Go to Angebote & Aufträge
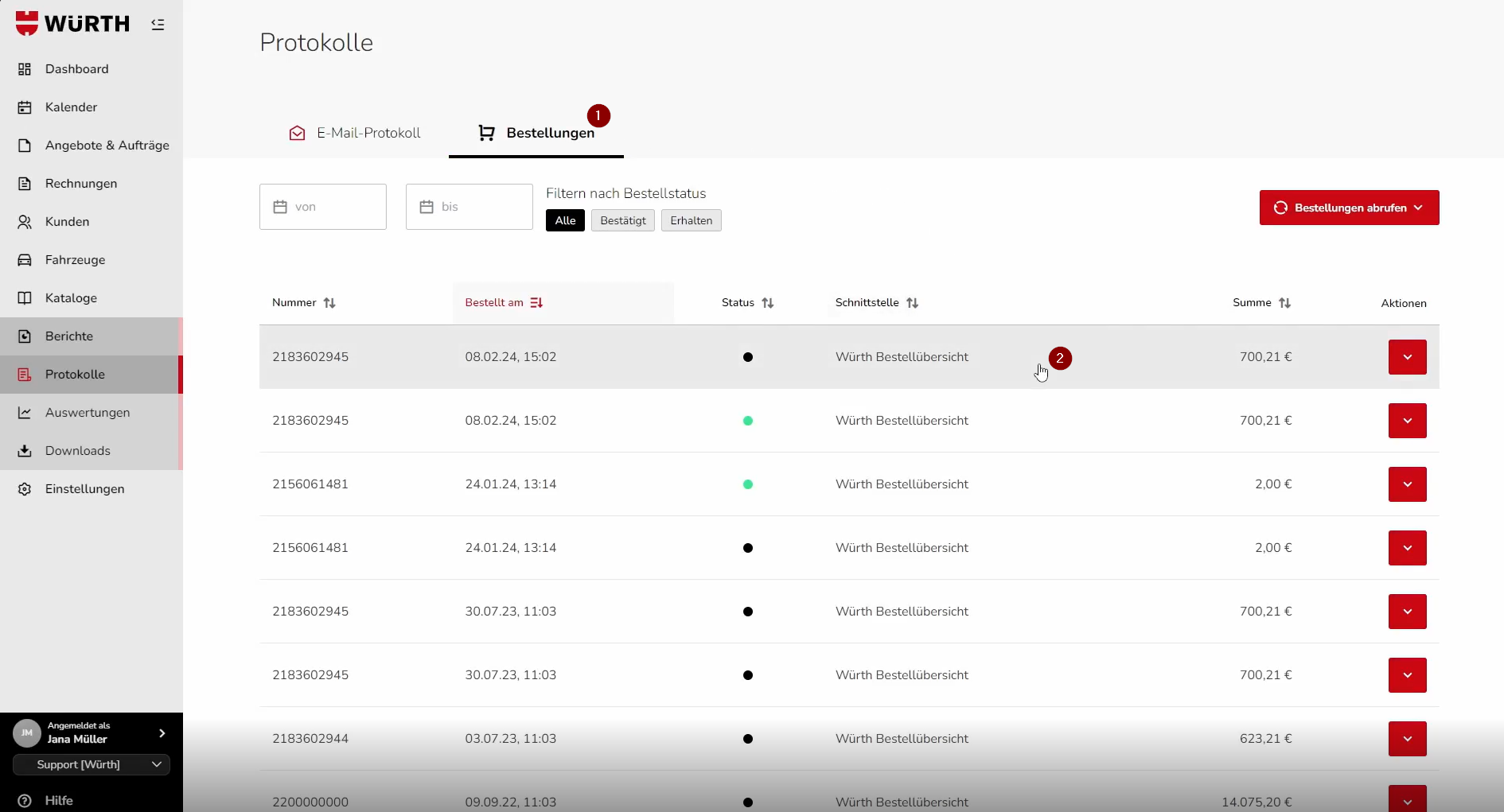Screen dimensions: 1504x812 [92, 146]
